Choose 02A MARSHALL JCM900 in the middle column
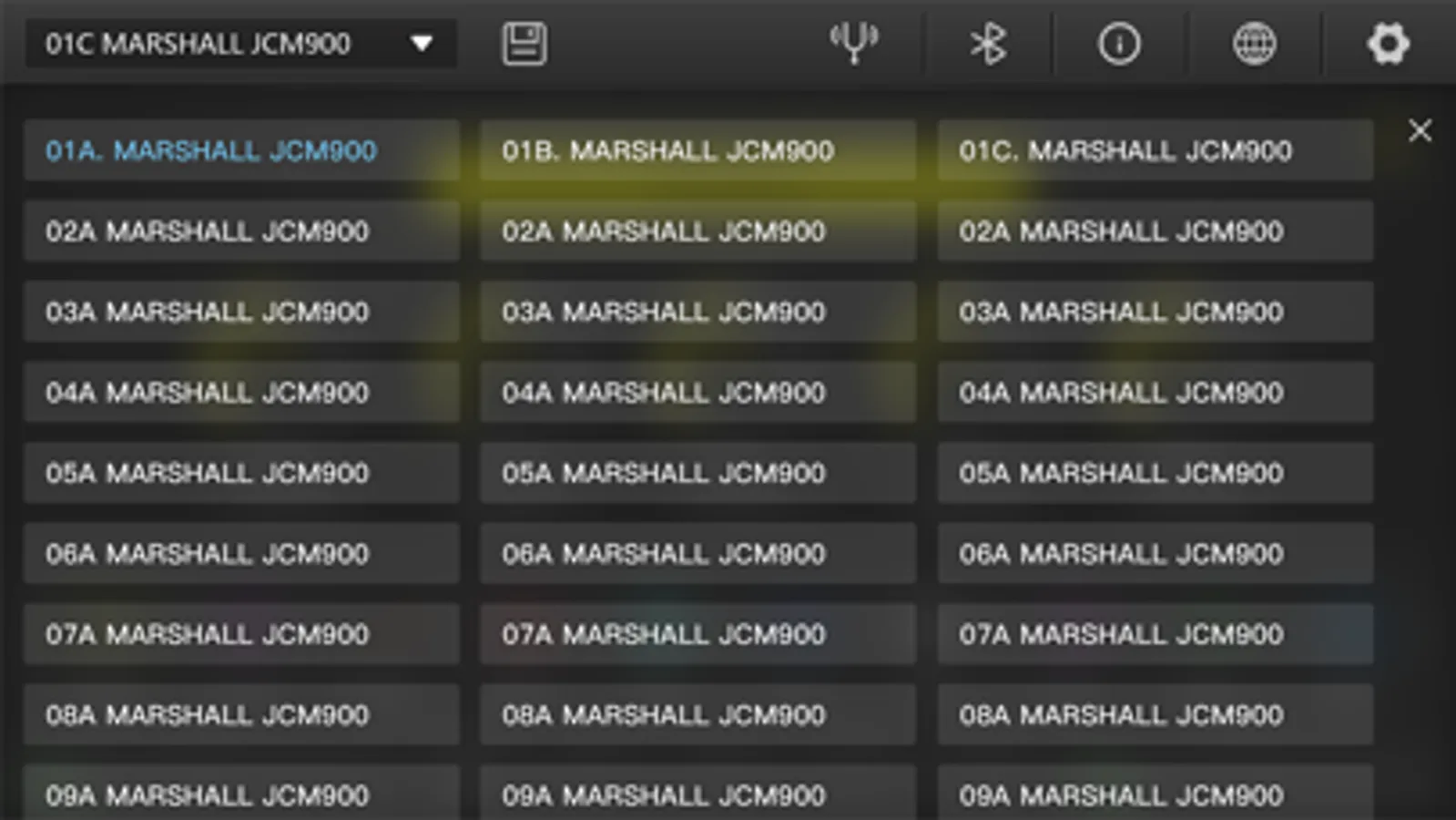The image size is (1456, 820). point(698,231)
